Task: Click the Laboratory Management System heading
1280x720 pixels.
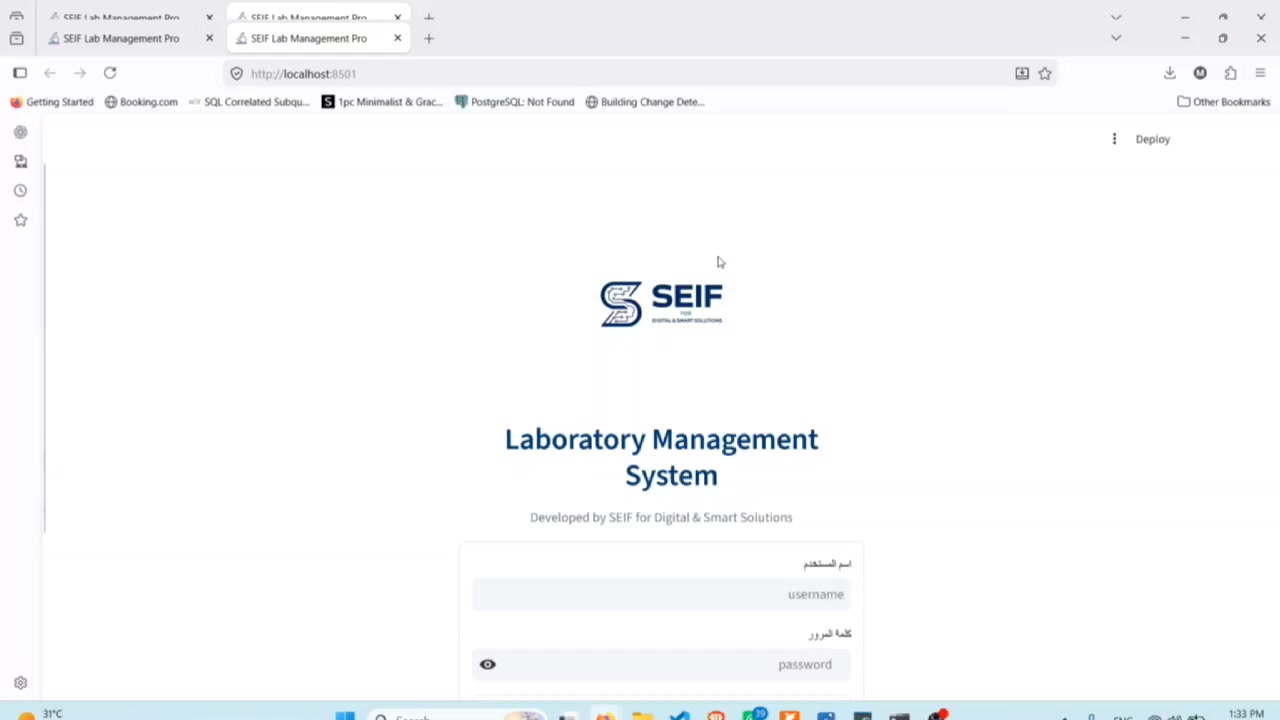Action: click(x=661, y=457)
